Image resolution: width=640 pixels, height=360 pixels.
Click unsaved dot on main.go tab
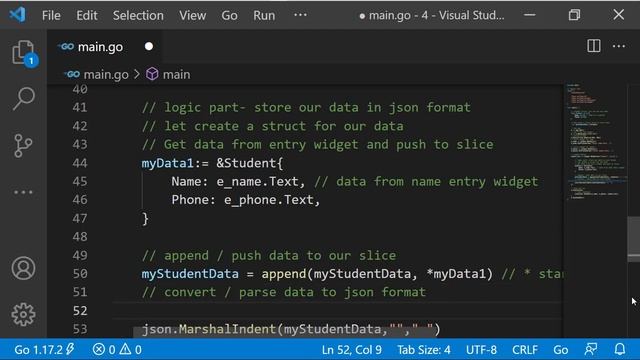(149, 47)
